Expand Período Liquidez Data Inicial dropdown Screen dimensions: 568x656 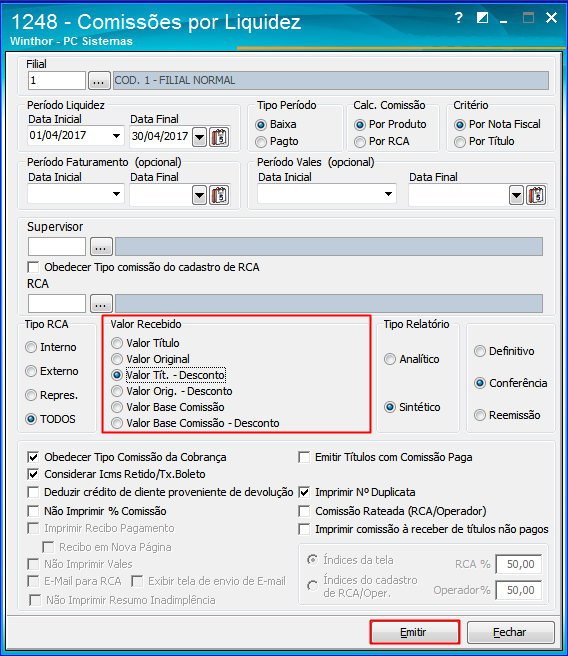[117, 136]
